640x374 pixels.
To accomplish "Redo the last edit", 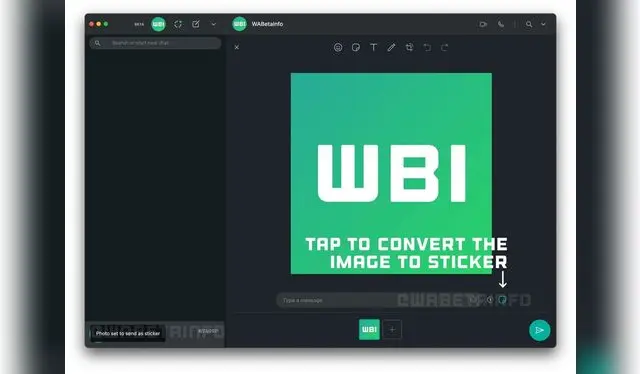I will pyautogui.click(x=444, y=47).
